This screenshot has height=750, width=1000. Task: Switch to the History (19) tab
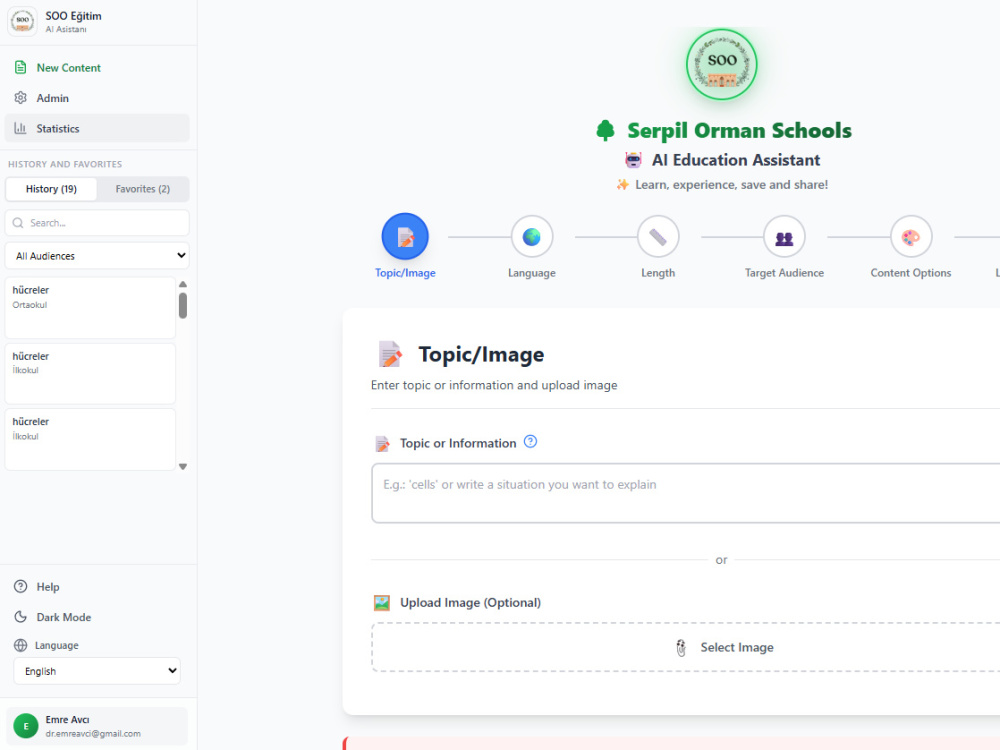51,189
